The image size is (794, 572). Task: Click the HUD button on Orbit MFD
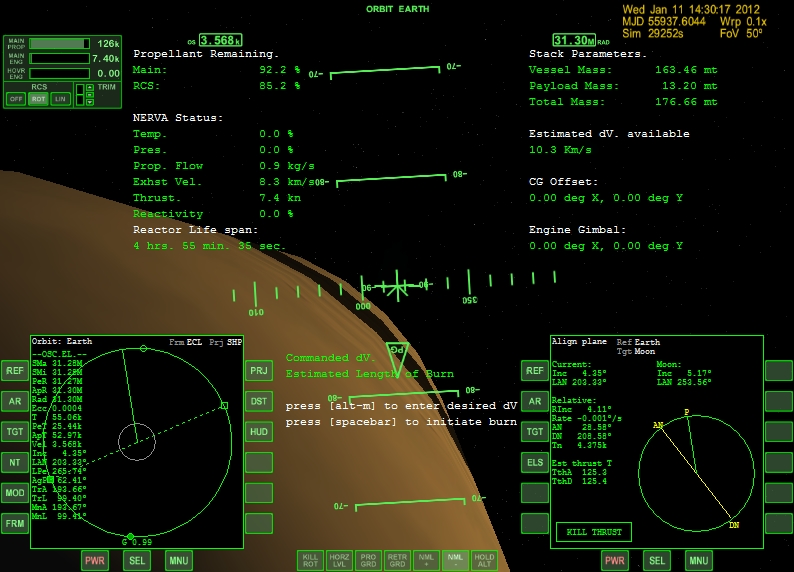click(259, 432)
